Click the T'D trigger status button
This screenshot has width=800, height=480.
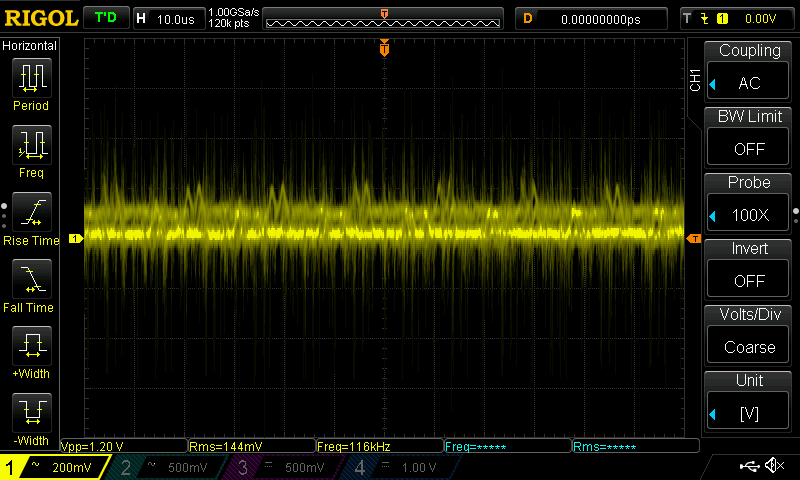104,18
